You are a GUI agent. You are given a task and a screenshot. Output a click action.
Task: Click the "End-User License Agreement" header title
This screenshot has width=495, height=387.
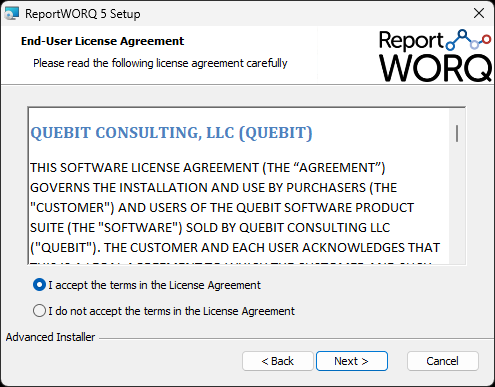click(102, 41)
